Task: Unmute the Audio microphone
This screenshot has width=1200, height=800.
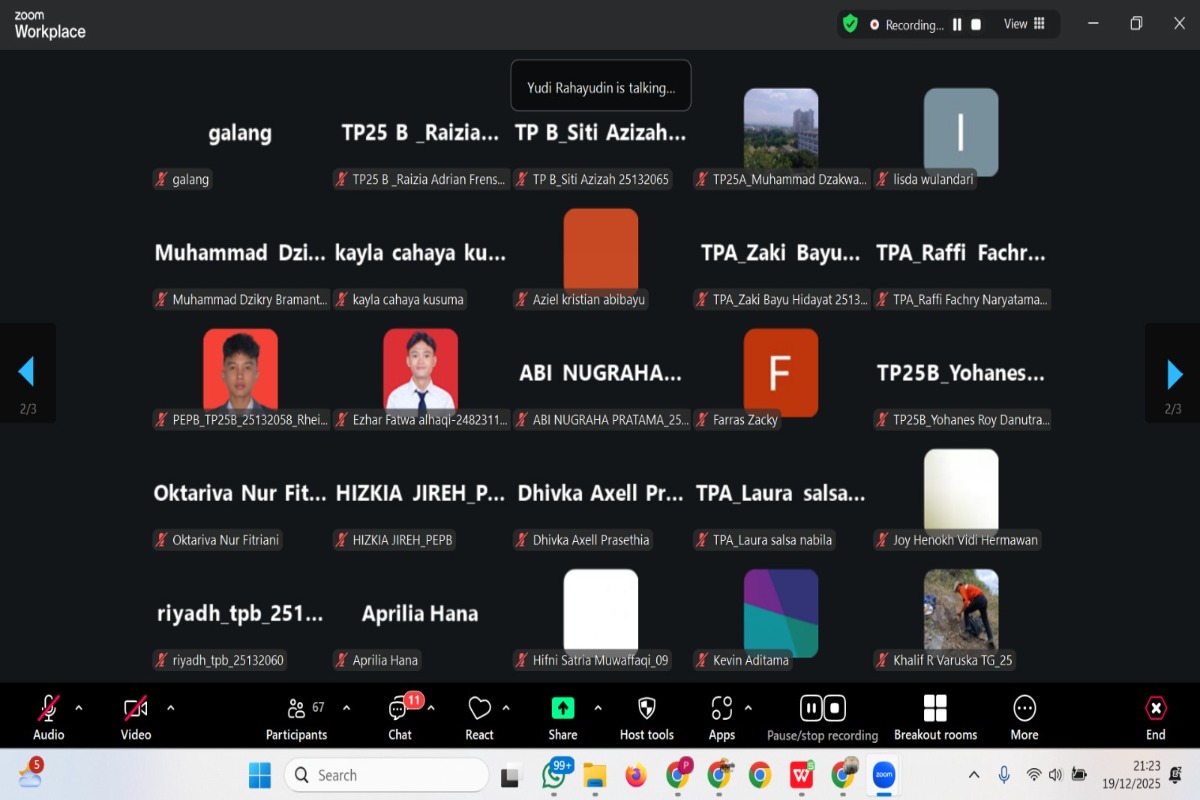Action: [x=48, y=708]
